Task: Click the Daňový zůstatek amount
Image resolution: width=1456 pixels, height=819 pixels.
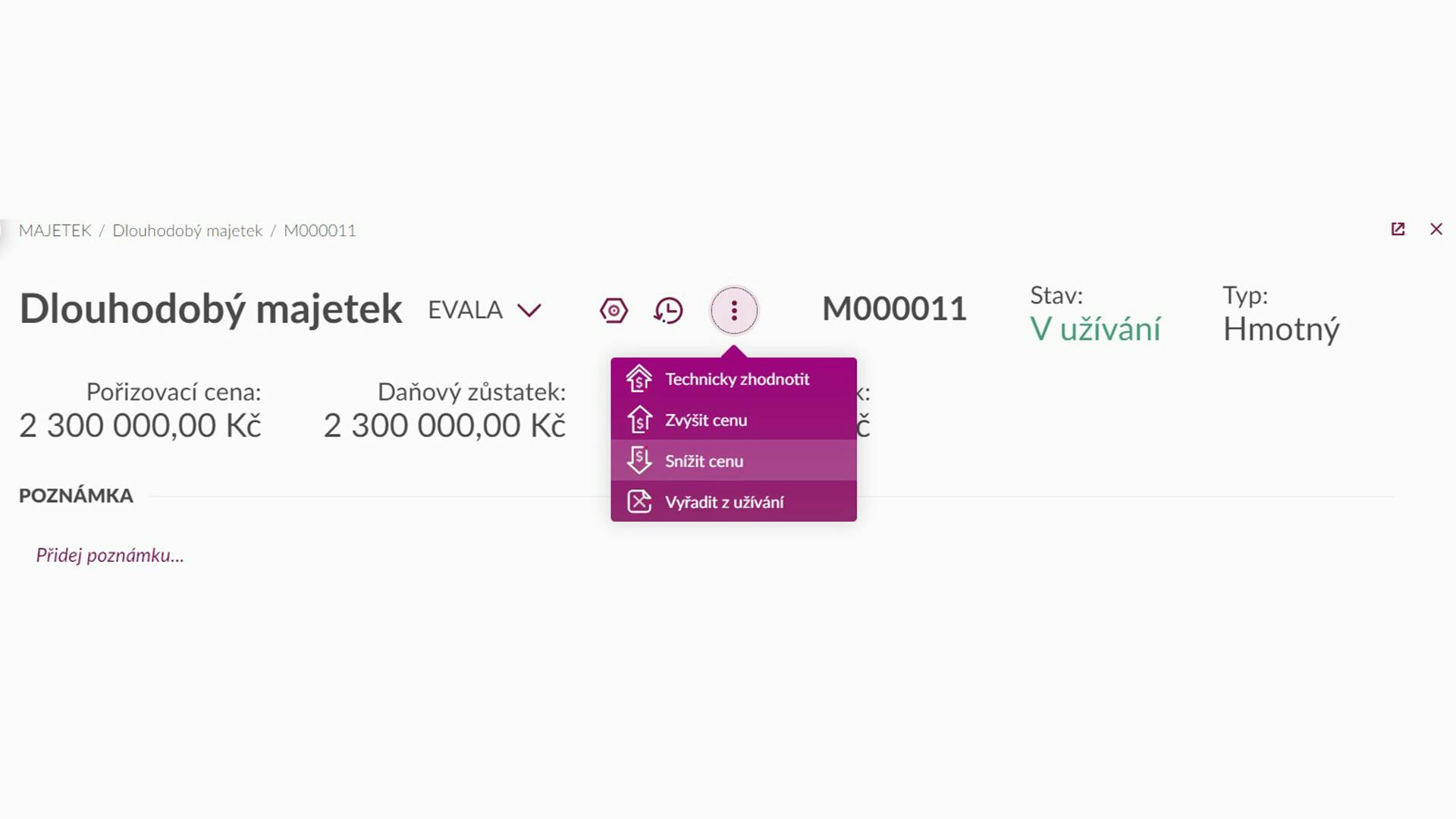Action: 444,425
